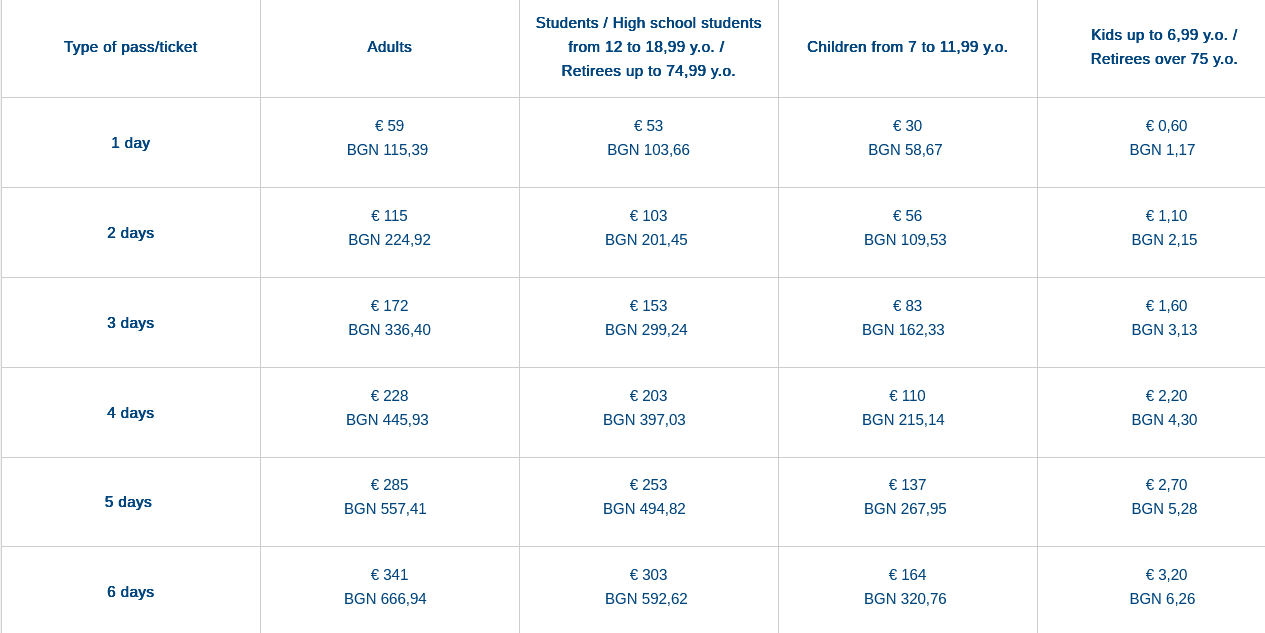Select the BGN 320,76 children 6 days price
Viewport: 1265px width, 633px height.
905,599
